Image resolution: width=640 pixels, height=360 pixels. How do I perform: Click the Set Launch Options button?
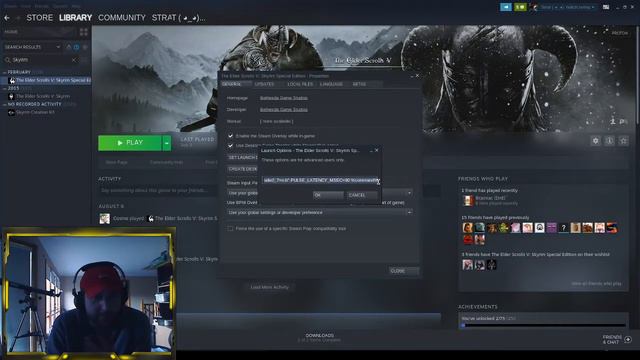pyautogui.click(x=242, y=157)
